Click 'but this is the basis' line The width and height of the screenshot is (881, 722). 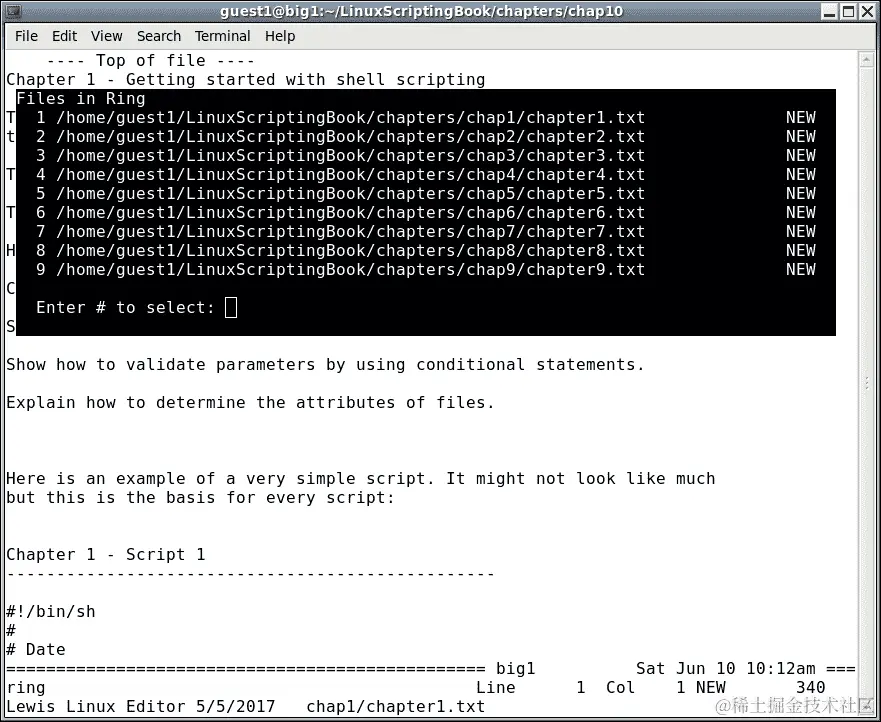tap(201, 498)
